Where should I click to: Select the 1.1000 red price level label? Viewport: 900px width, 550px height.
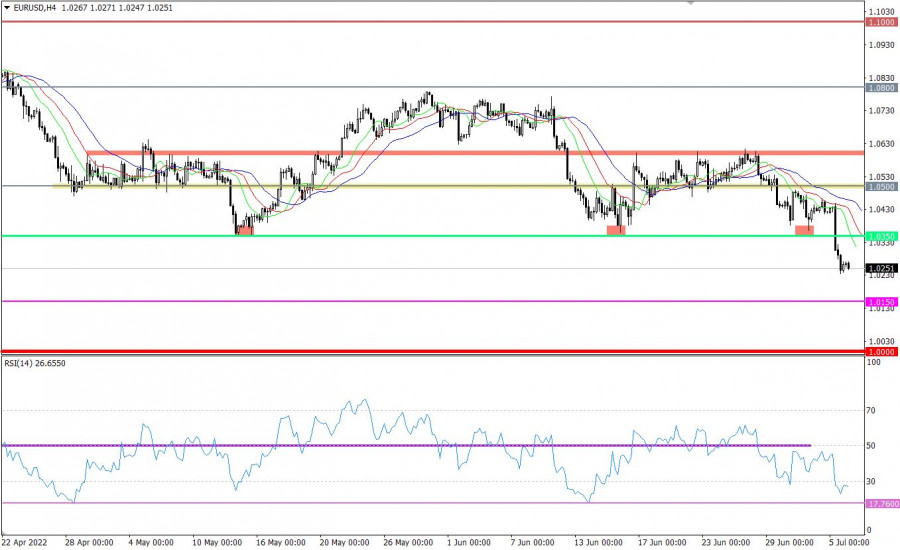pos(880,22)
